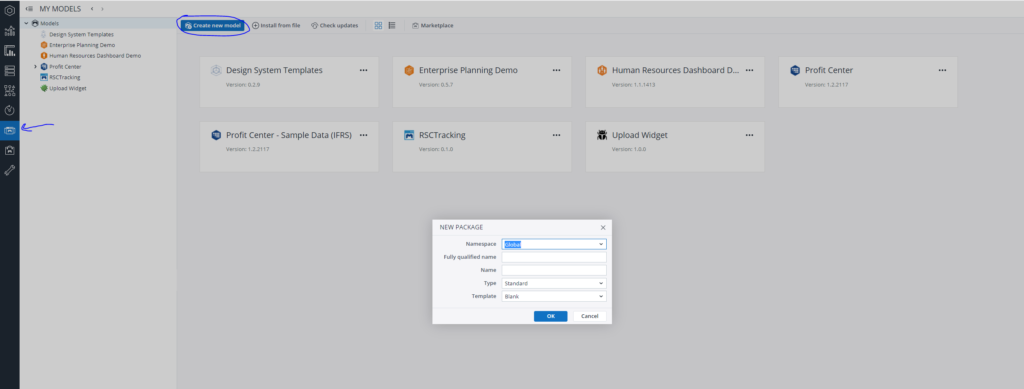Image resolution: width=1024 pixels, height=389 pixels.
Task: Click the Design System Templates card icon
Action: (216, 70)
